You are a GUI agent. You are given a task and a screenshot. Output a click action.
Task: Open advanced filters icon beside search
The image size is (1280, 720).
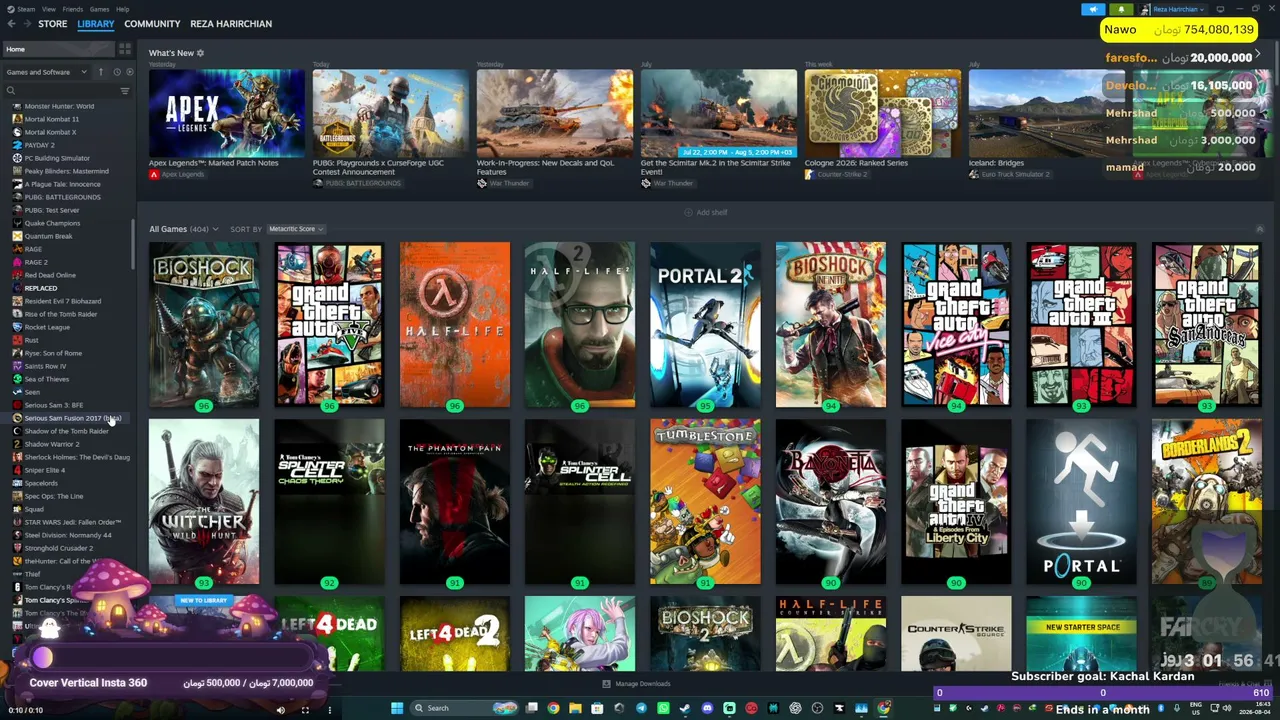coord(125,91)
